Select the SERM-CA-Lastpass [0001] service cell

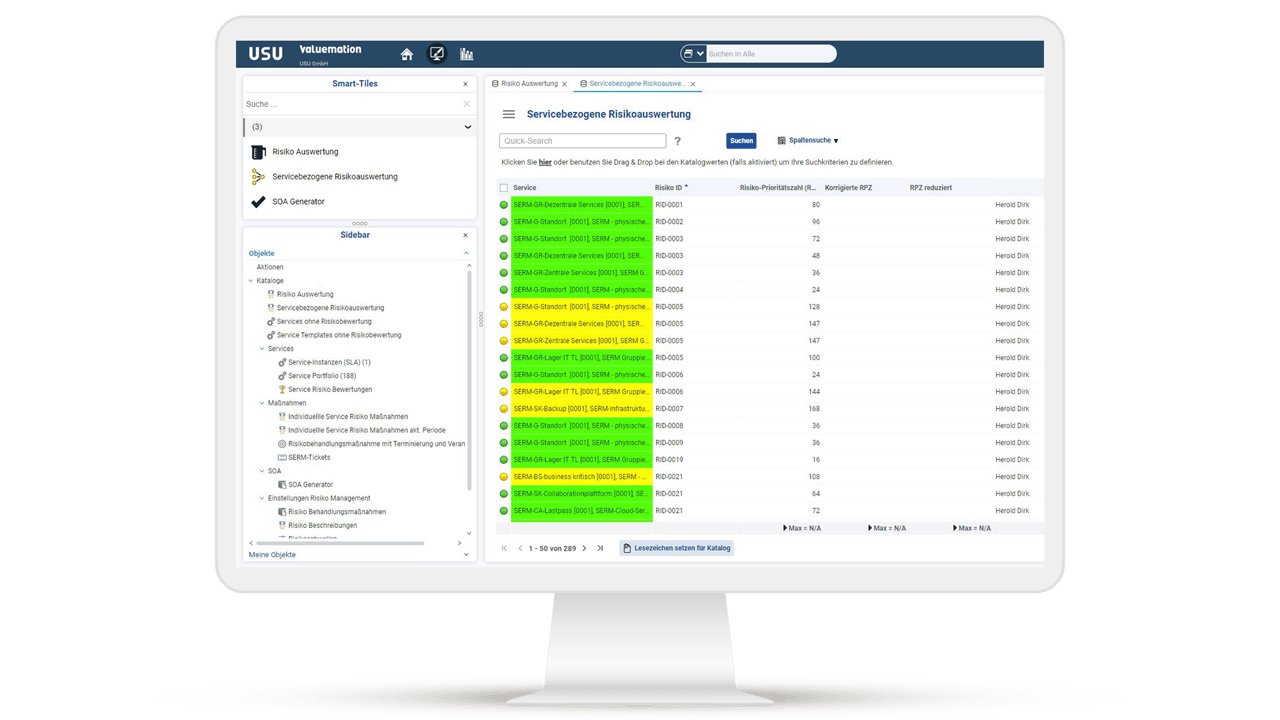[x=581, y=511]
